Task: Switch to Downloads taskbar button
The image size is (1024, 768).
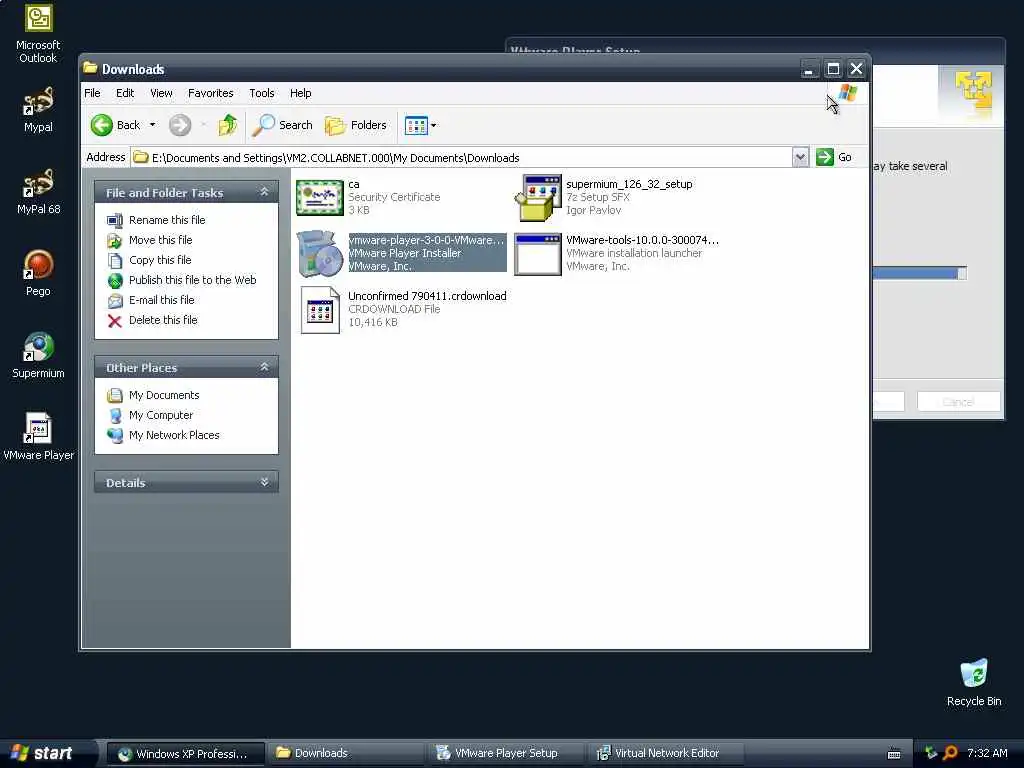Action: 345,754
